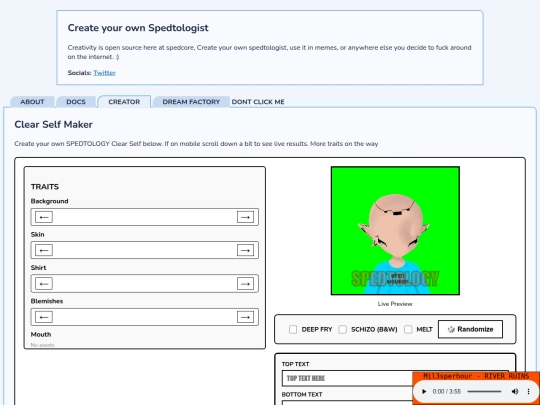Play the RIVER RUINS audio track

[x=424, y=392]
